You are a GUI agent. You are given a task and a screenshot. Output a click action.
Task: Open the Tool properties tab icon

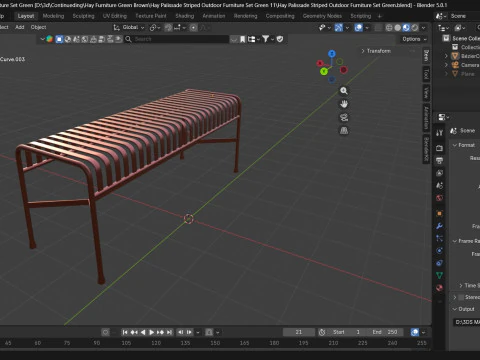439,133
